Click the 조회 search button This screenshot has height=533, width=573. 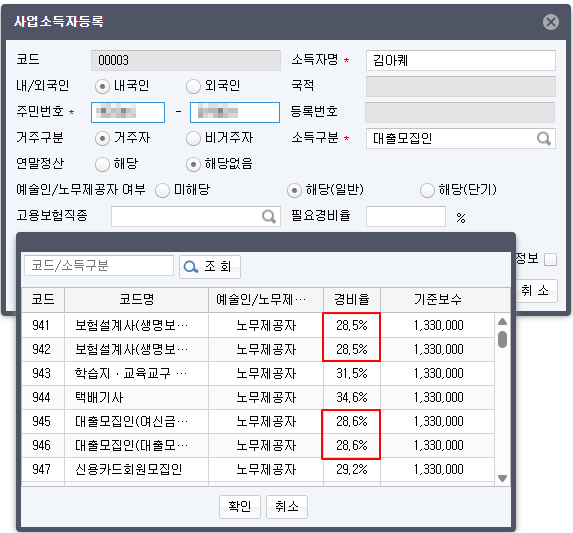pyautogui.click(x=210, y=267)
